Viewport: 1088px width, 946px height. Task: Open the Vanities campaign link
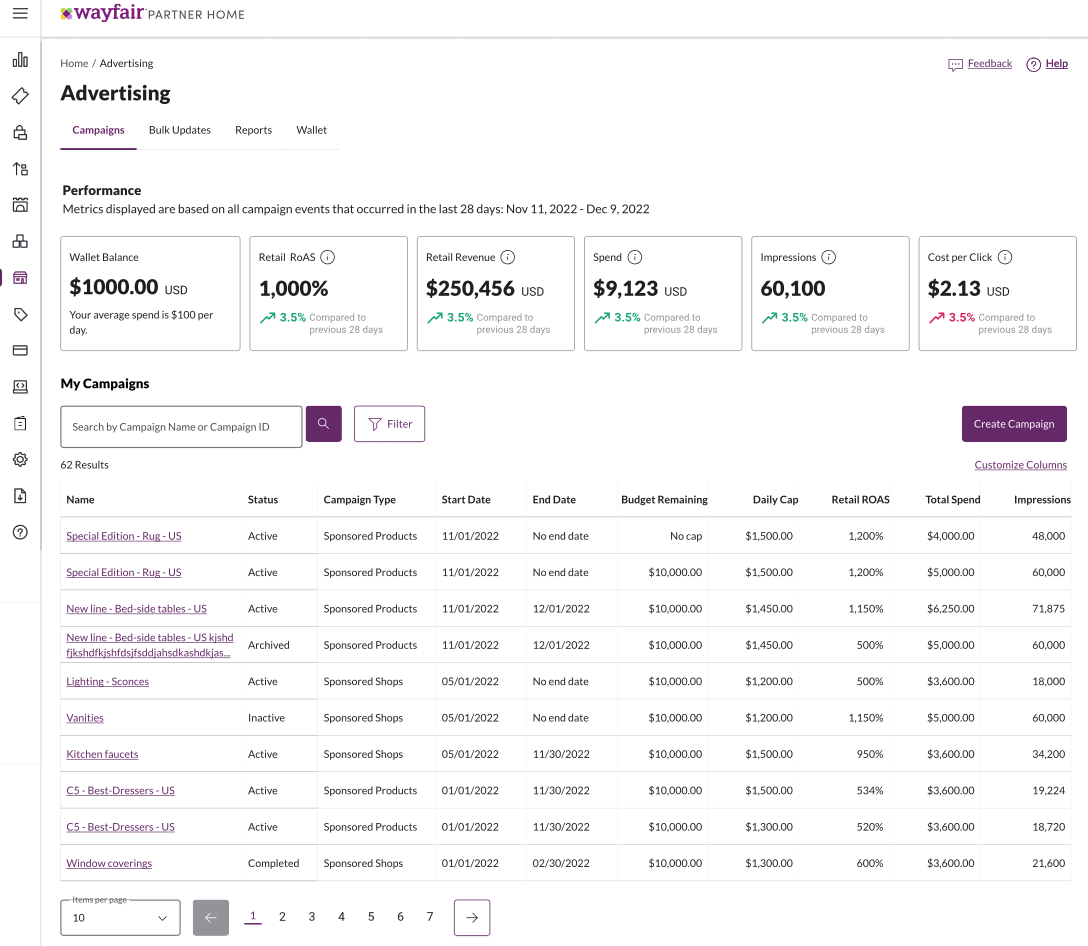coord(85,718)
